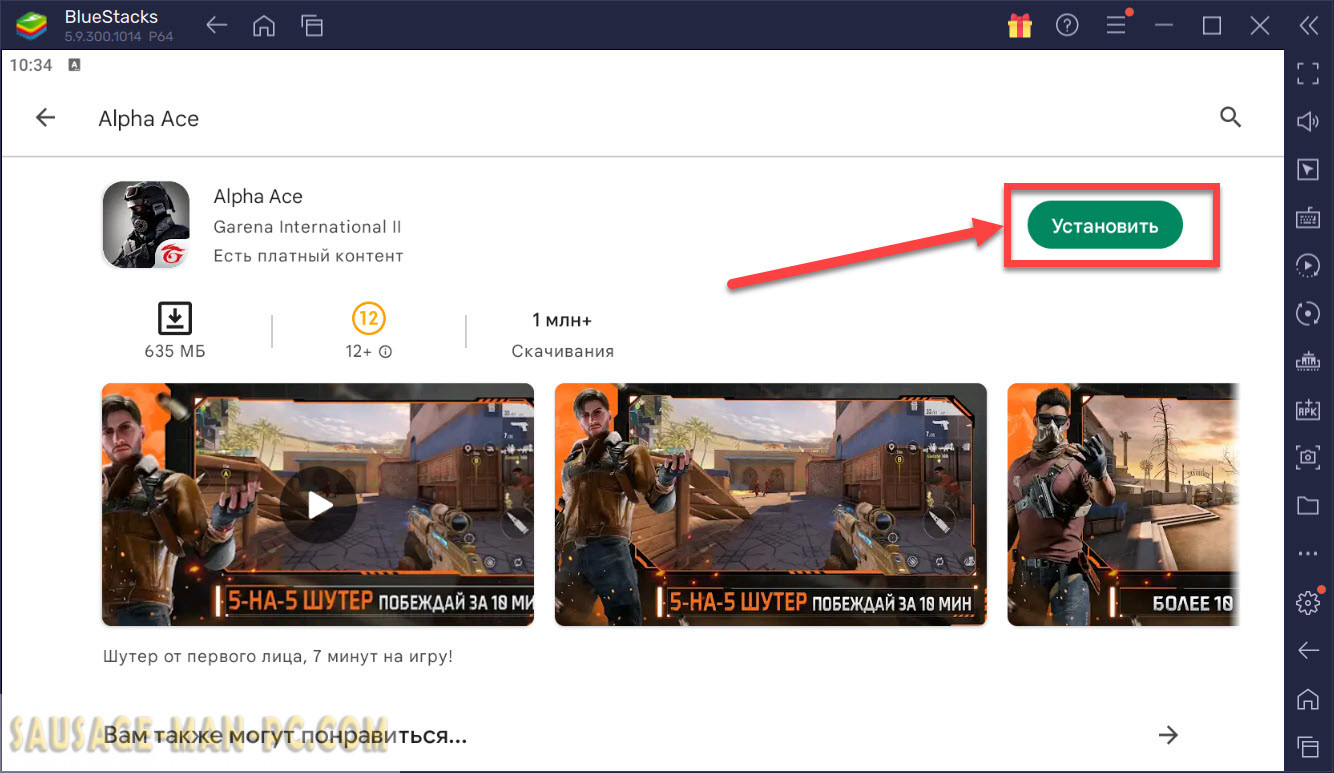Click the back arrow in the right sidebar
The height and width of the screenshot is (773, 1334).
(x=1308, y=651)
